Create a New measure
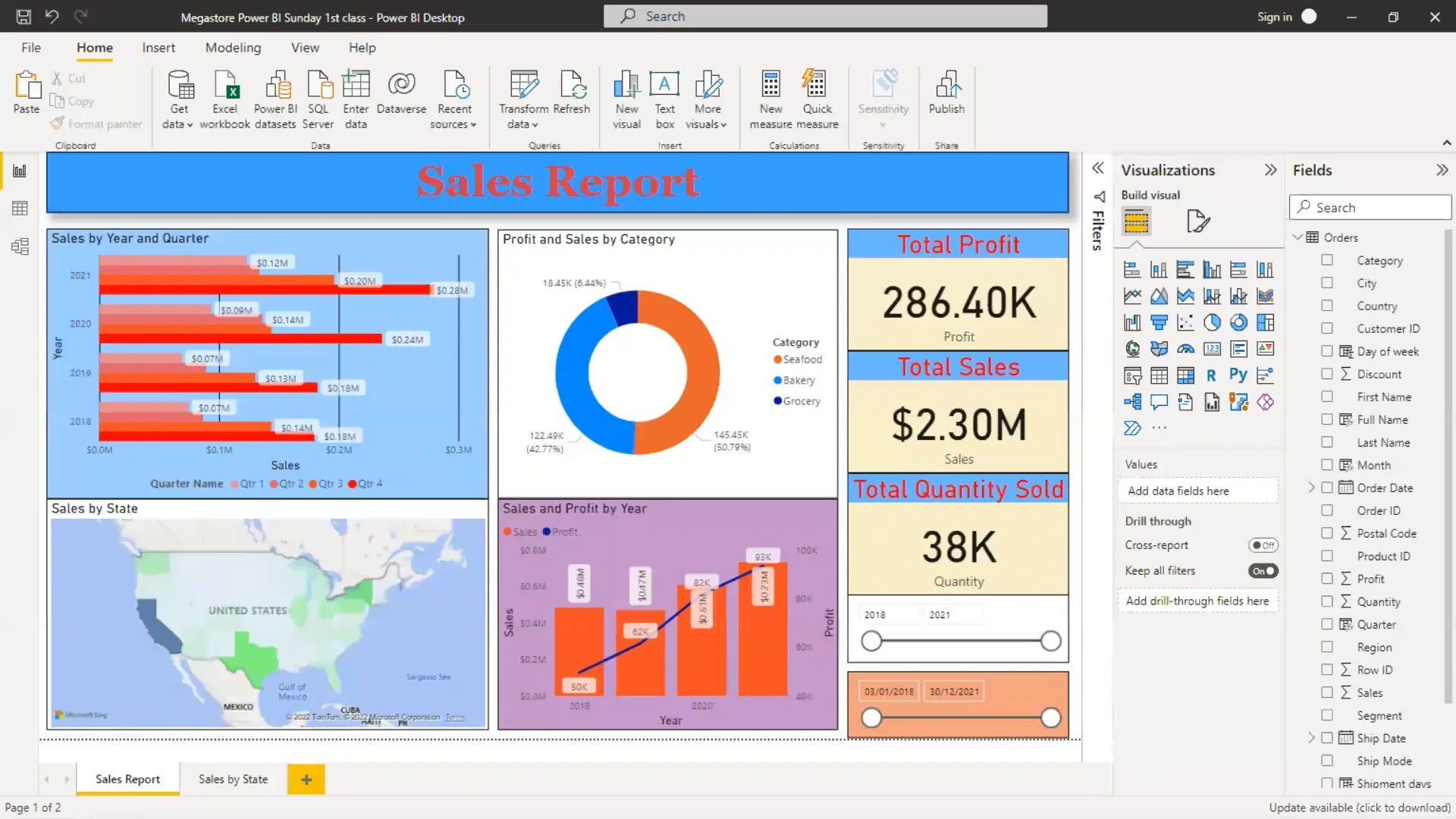Screen dimensions: 1456x819 [770, 99]
